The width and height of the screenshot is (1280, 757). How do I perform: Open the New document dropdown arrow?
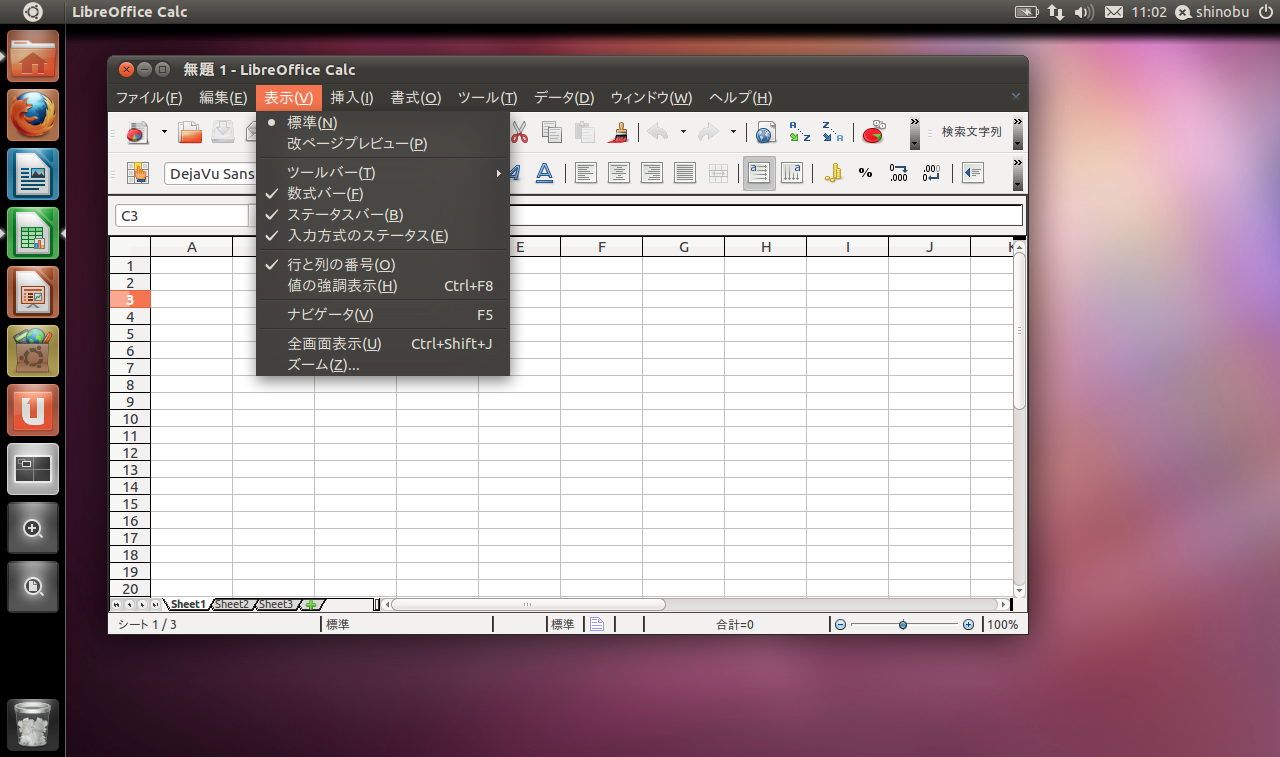click(162, 132)
